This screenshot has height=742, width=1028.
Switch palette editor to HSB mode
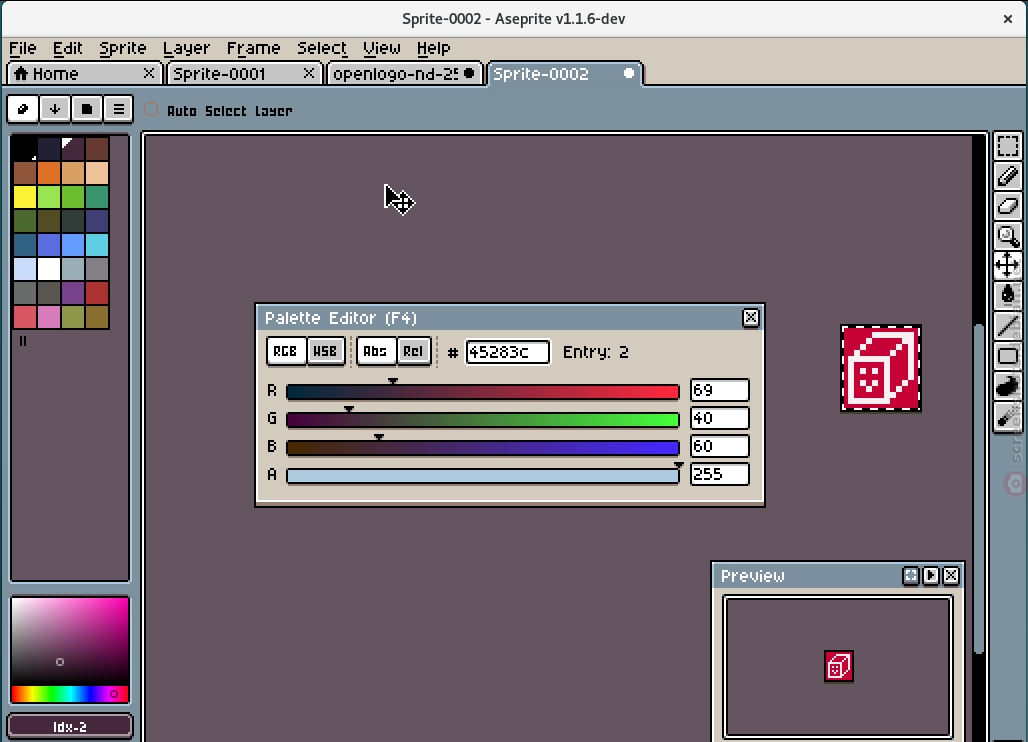point(325,351)
